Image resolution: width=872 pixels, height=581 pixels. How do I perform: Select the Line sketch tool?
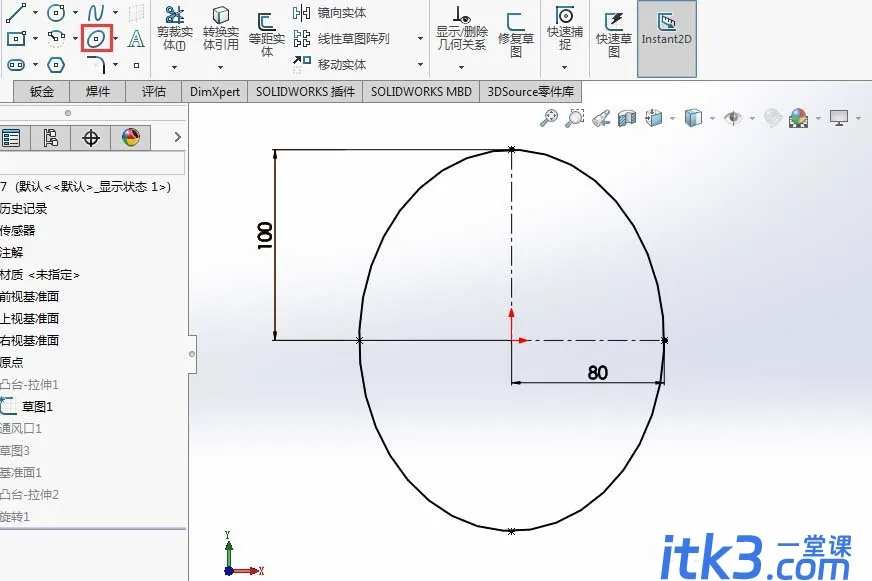pyautogui.click(x=16, y=12)
